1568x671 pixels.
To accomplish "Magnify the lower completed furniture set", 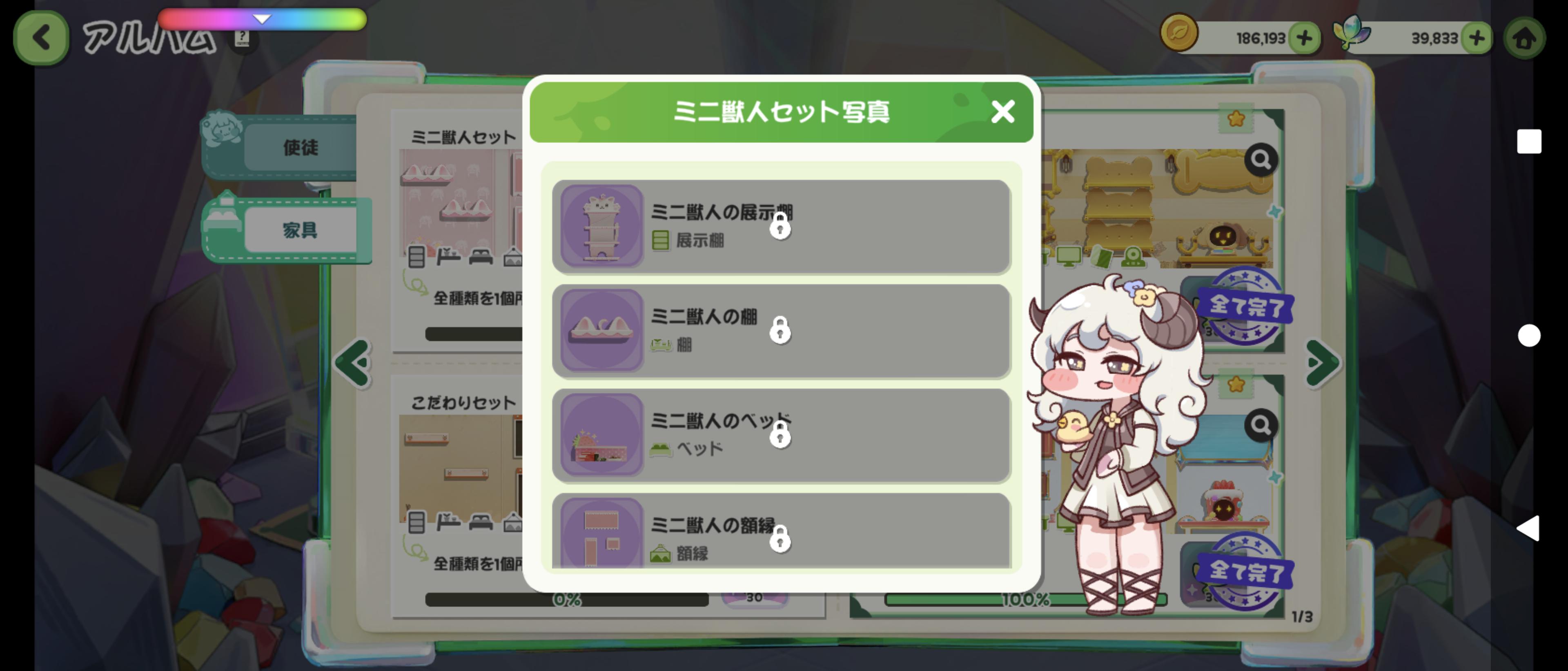I will (1261, 425).
